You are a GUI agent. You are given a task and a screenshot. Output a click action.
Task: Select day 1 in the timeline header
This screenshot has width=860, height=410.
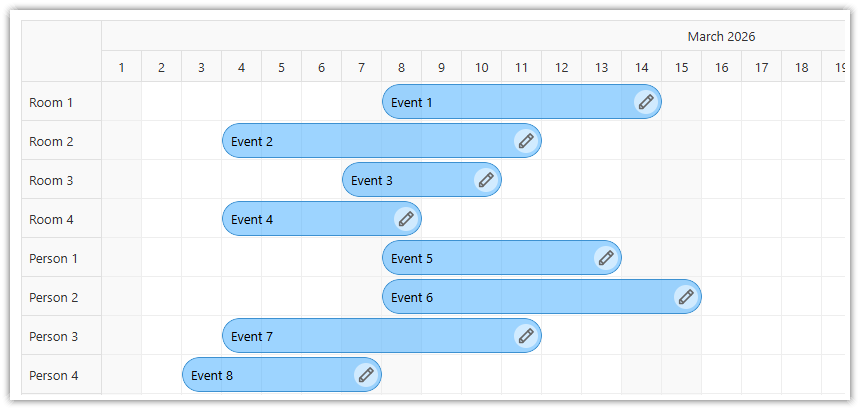click(x=122, y=68)
